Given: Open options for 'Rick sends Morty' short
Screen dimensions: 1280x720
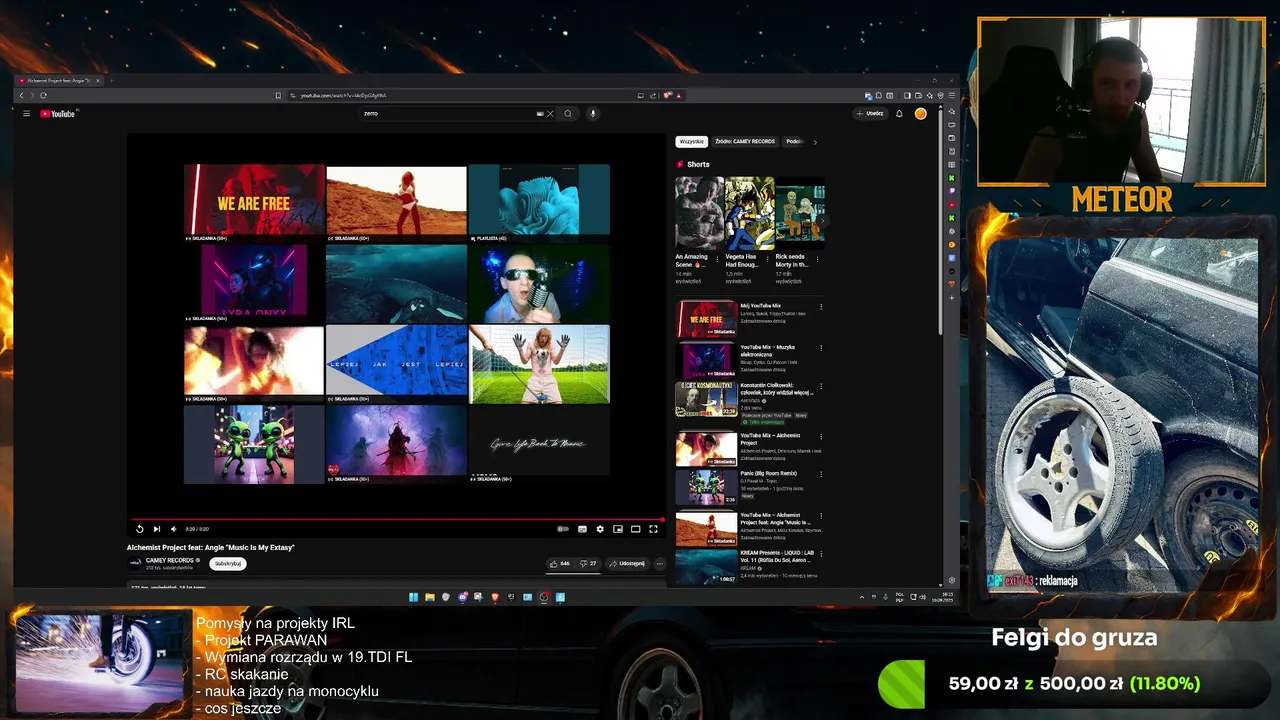Looking at the screenshot, I should [818, 258].
